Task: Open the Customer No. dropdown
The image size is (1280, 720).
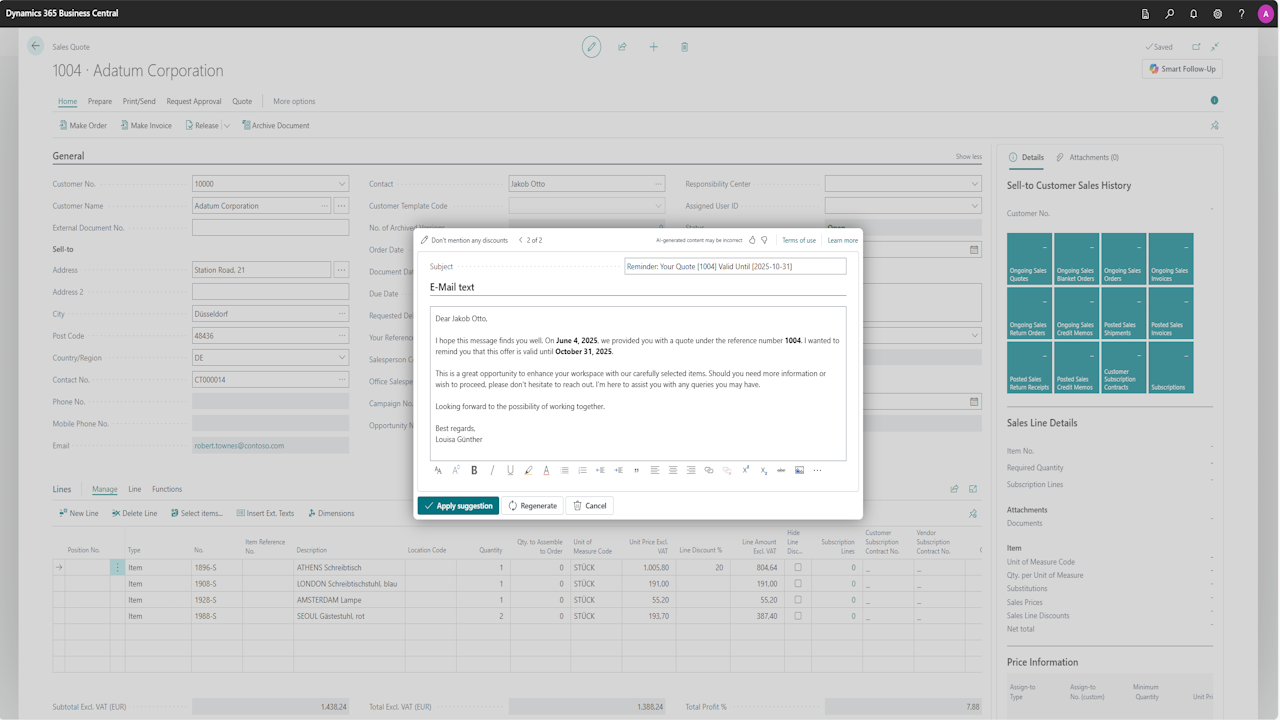Action: pyautogui.click(x=342, y=184)
